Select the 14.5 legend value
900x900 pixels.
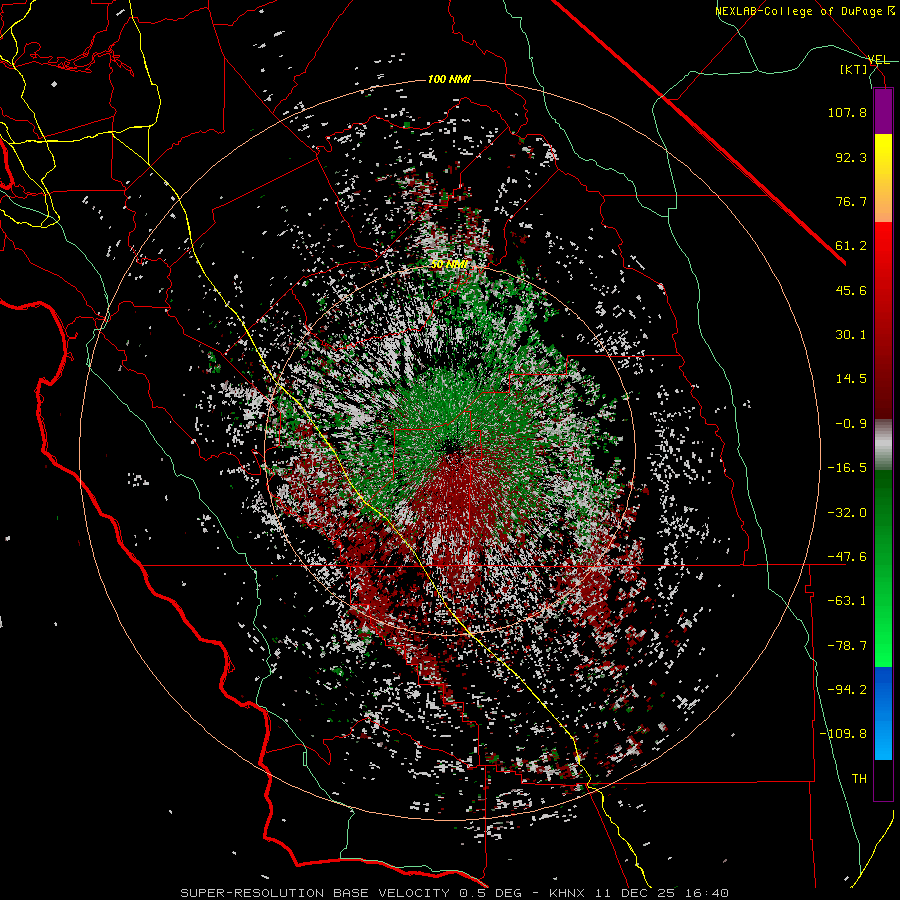pos(851,379)
